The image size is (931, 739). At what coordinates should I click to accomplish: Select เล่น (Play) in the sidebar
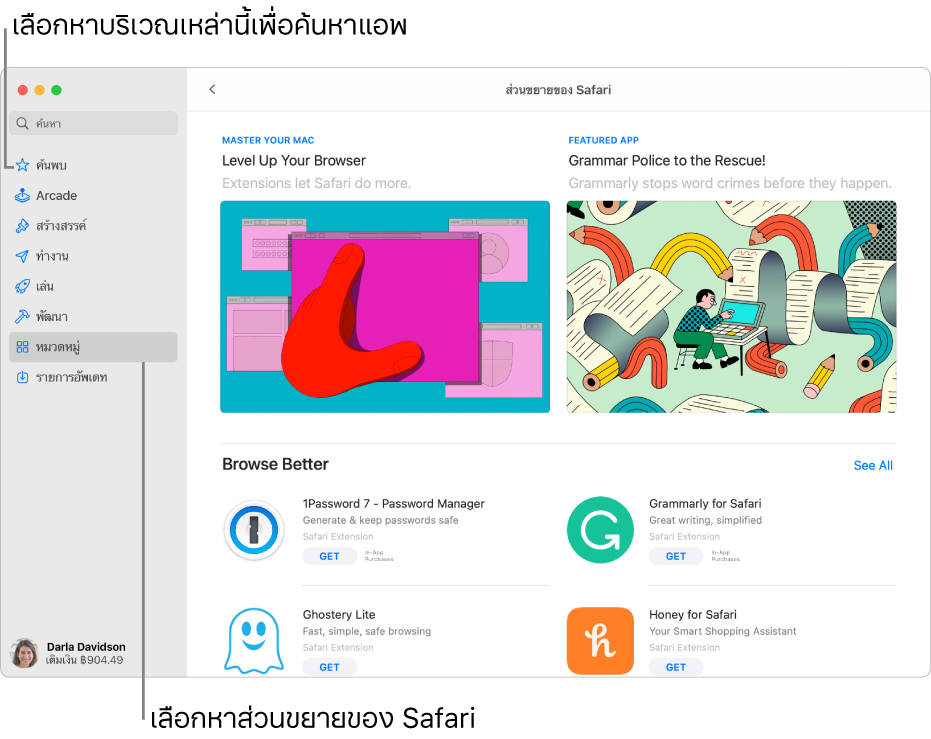click(94, 286)
